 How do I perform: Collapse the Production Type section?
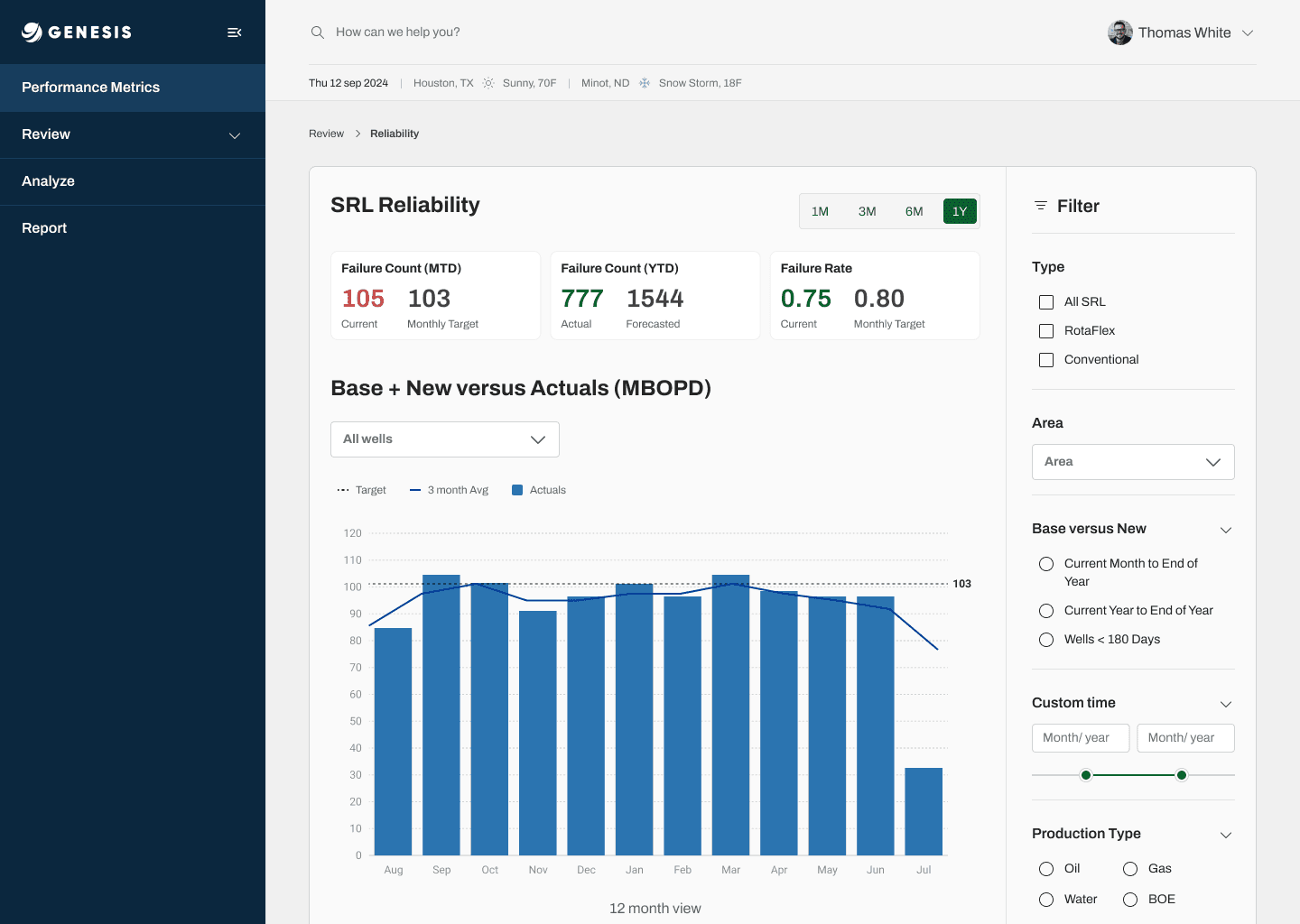point(1226,835)
